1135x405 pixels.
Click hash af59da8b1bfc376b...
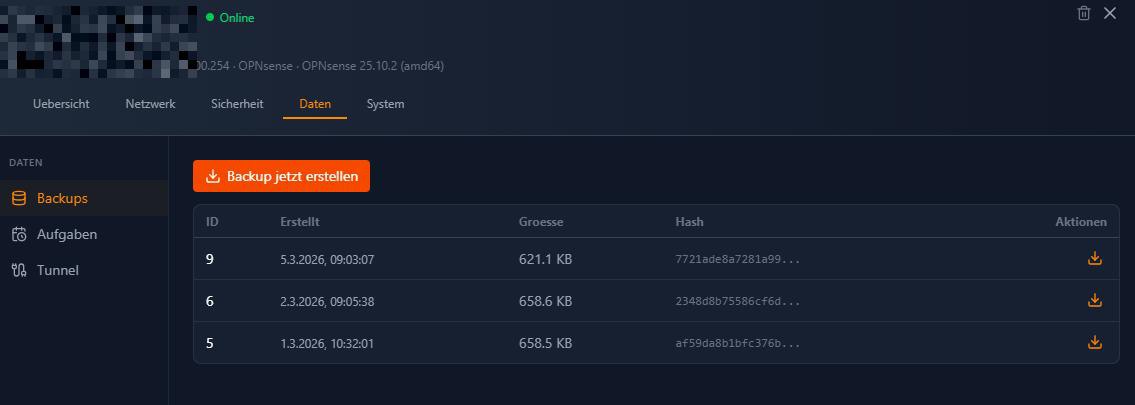[x=738, y=343]
